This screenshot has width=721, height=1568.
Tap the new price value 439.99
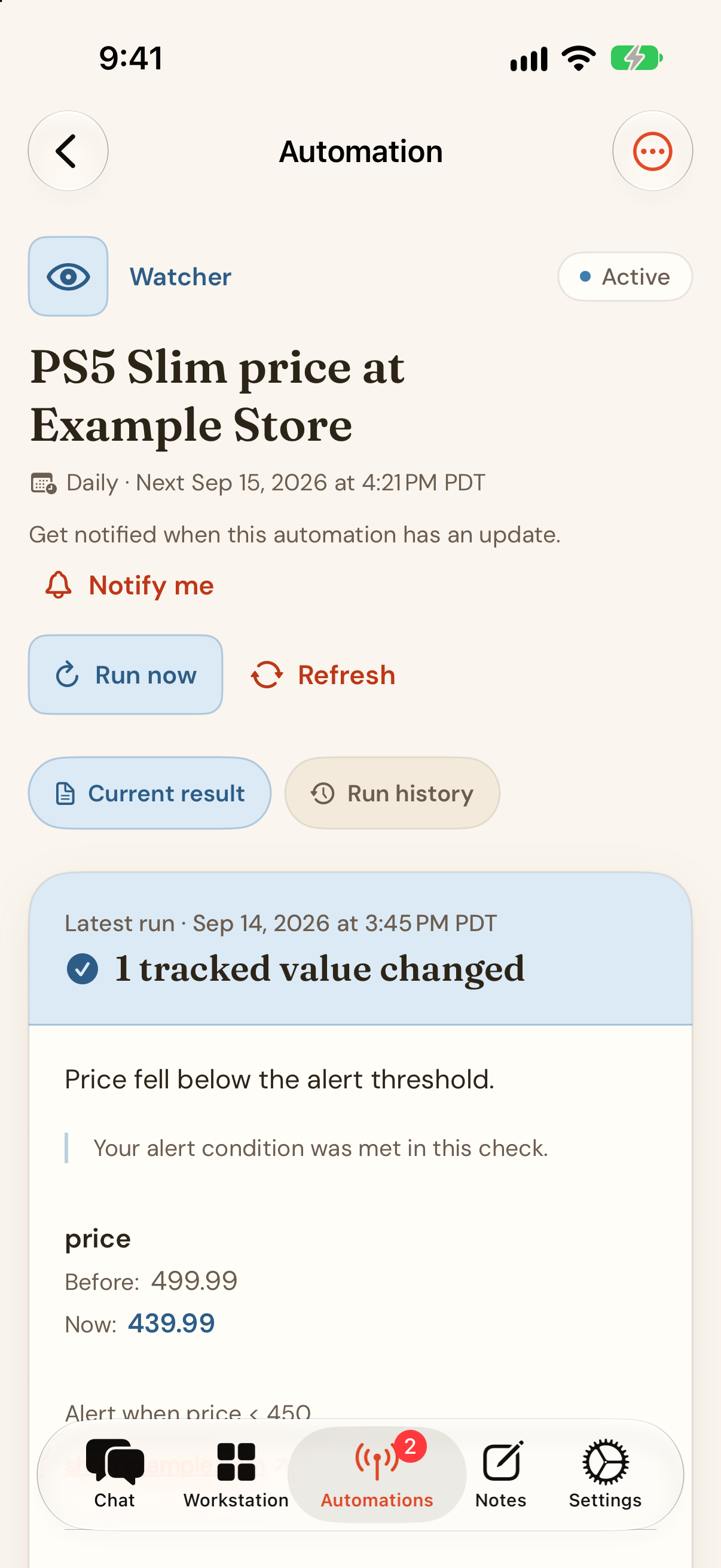point(172,1323)
